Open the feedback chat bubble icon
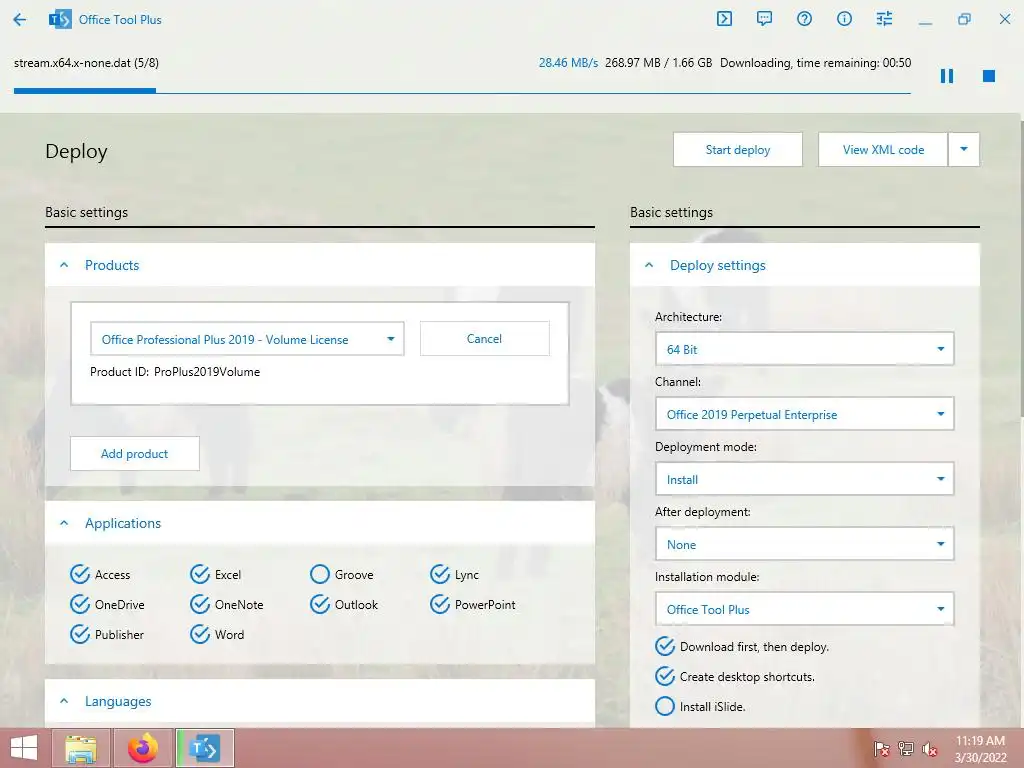Viewport: 1024px width, 768px height. (x=764, y=19)
